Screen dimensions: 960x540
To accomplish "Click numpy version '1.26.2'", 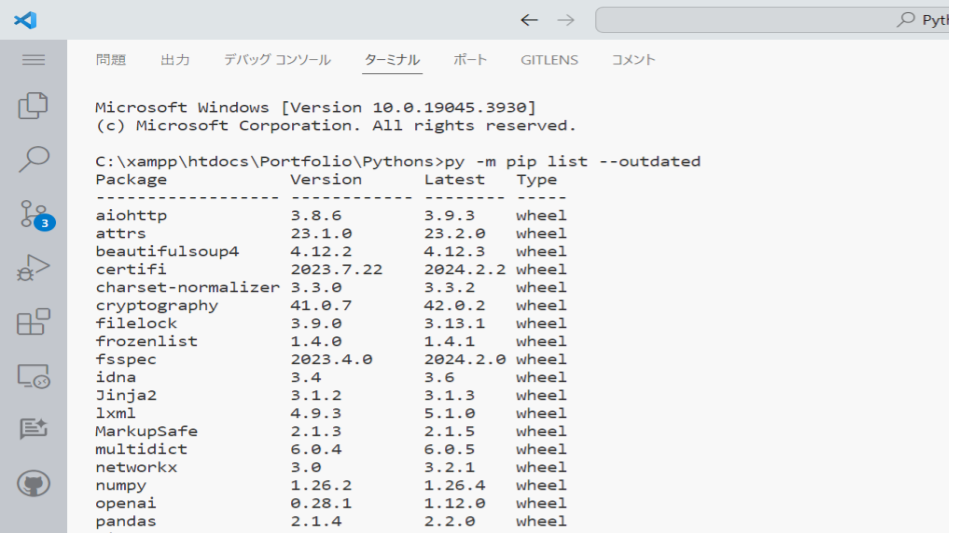I will pos(321,486).
